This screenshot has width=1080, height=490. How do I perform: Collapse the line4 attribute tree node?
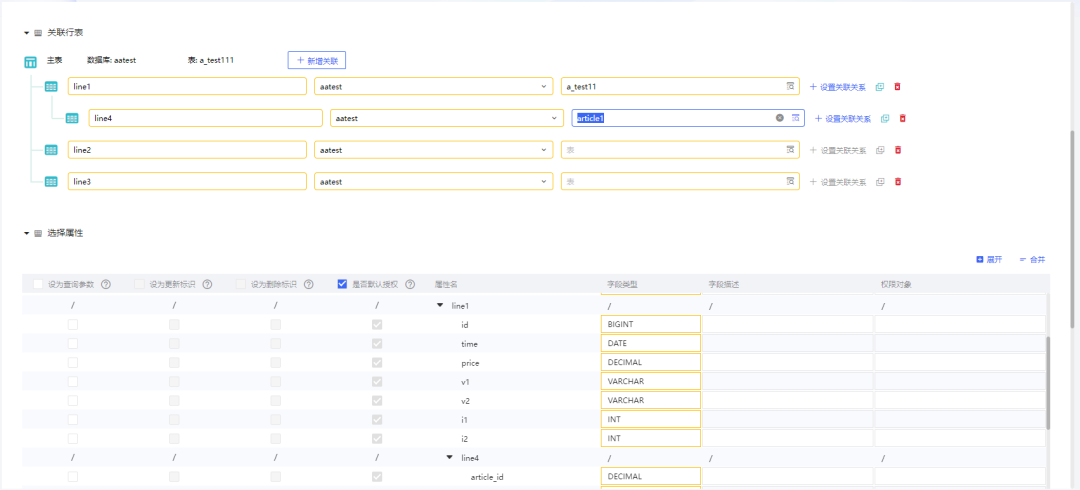click(450, 457)
